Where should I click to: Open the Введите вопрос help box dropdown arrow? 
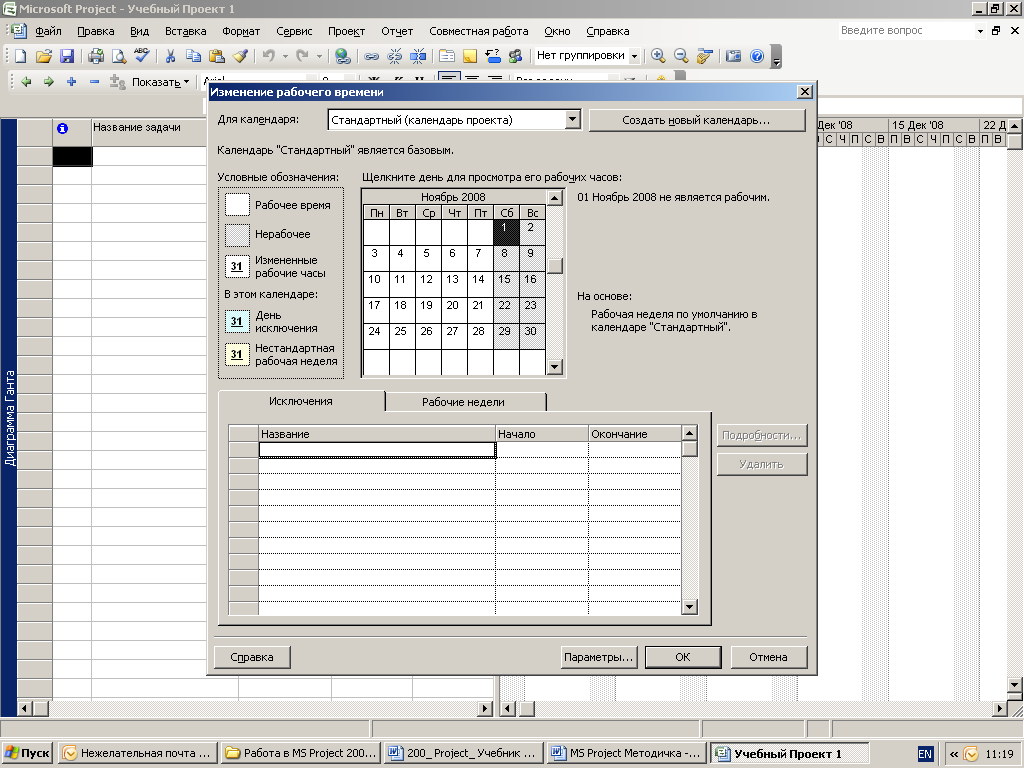(x=980, y=31)
